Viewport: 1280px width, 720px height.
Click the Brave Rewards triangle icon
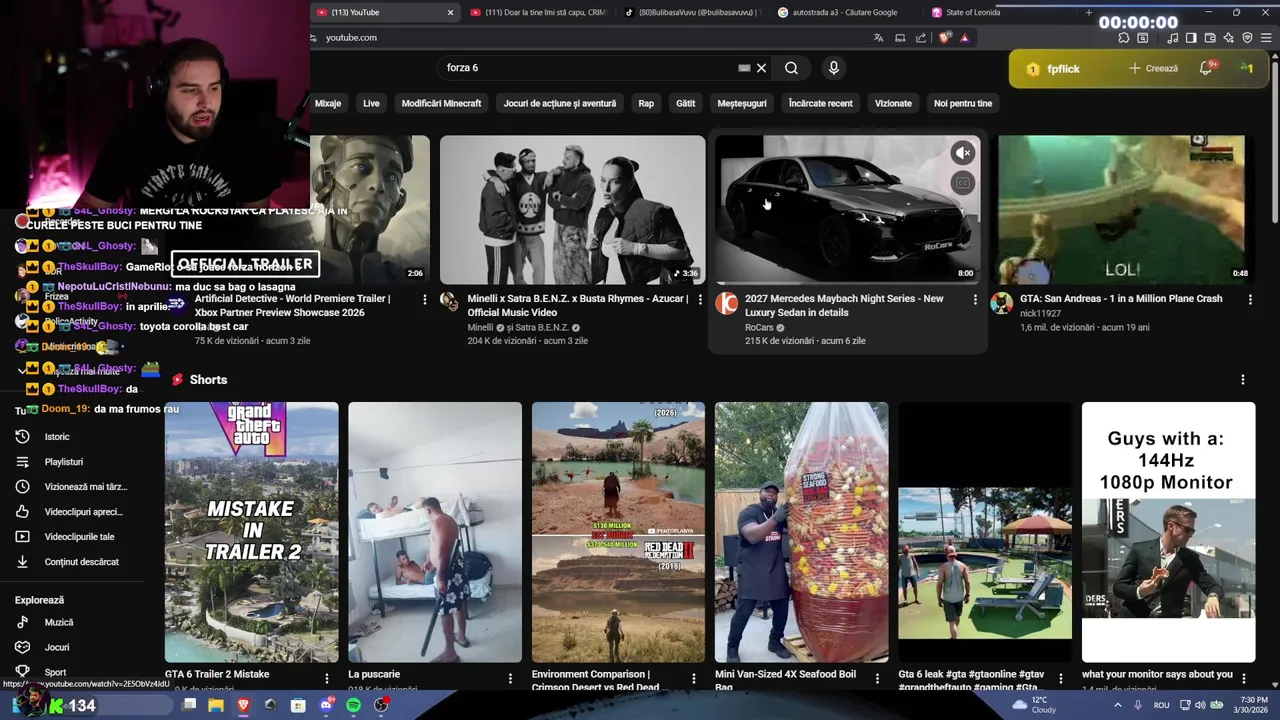point(964,38)
